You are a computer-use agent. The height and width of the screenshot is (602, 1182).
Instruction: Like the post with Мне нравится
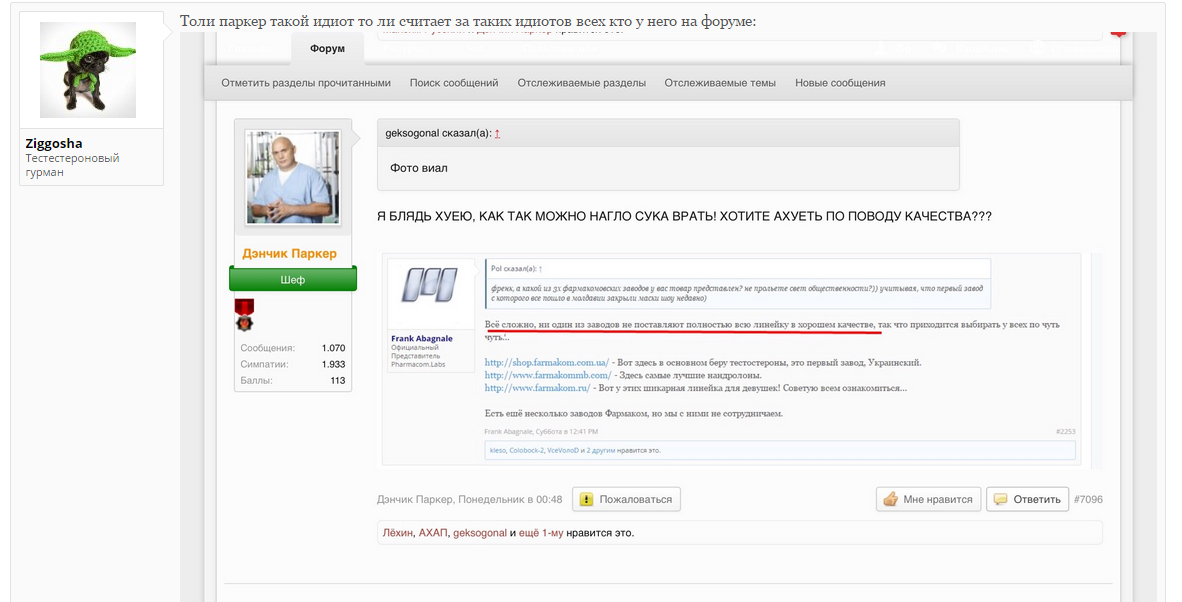(x=927, y=499)
